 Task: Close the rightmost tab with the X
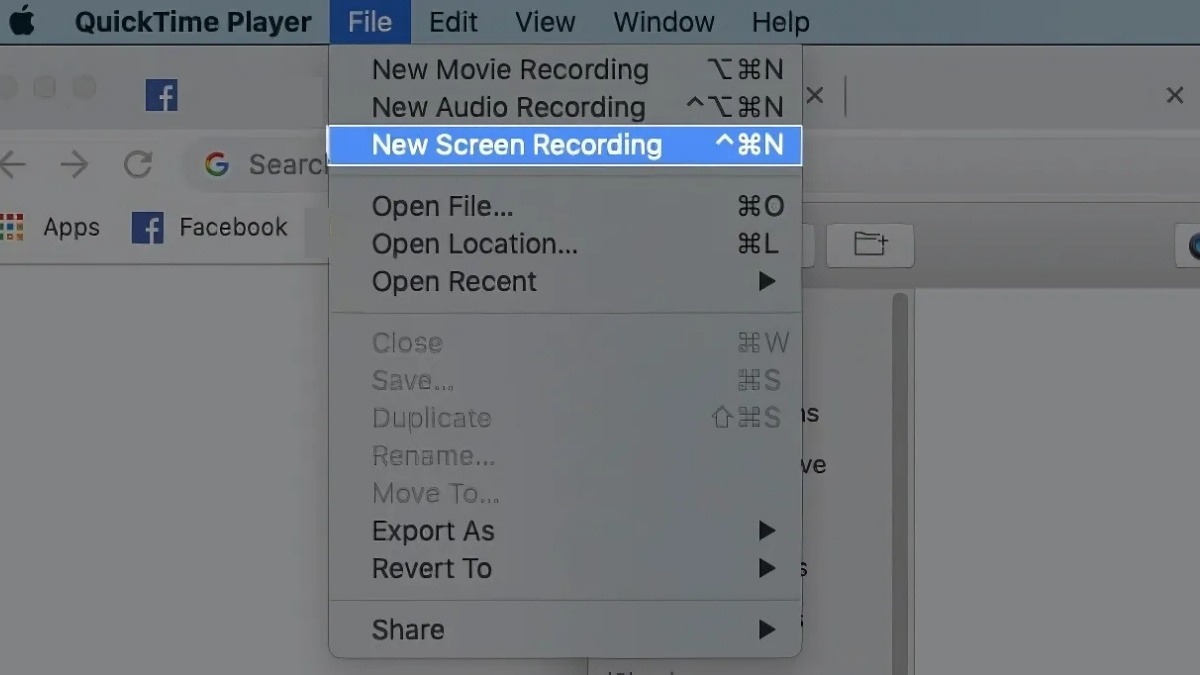(1175, 96)
